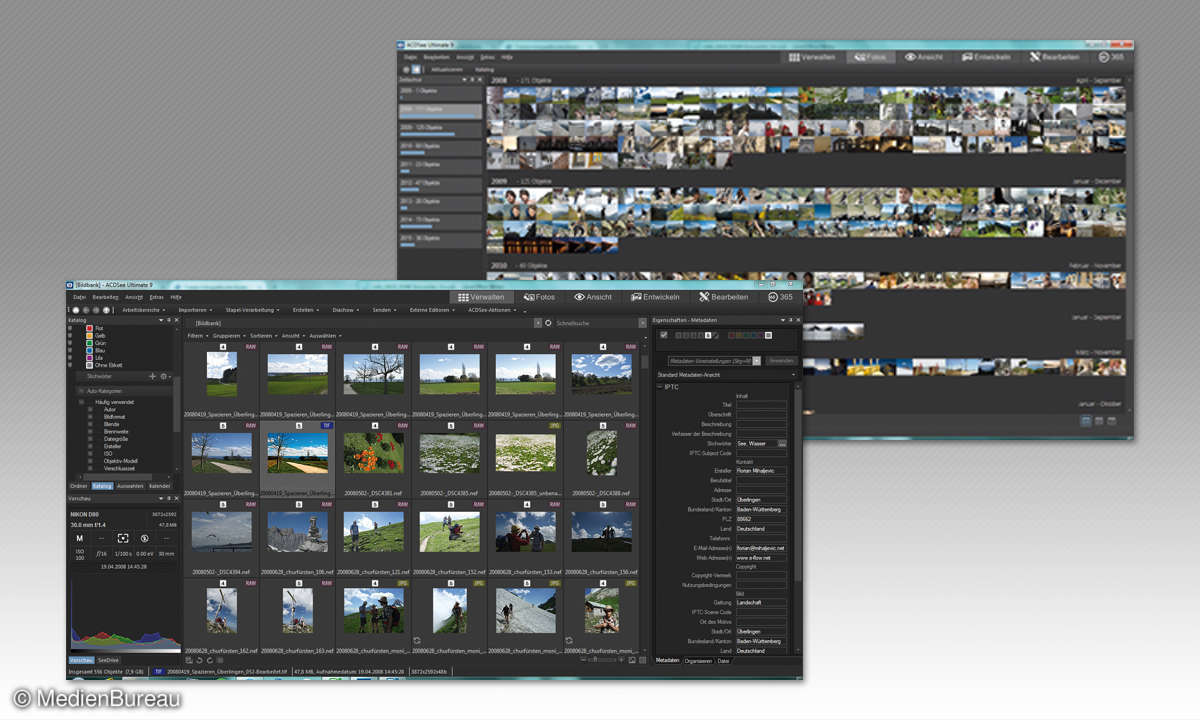Collapse the IPTC section

click(x=660, y=386)
